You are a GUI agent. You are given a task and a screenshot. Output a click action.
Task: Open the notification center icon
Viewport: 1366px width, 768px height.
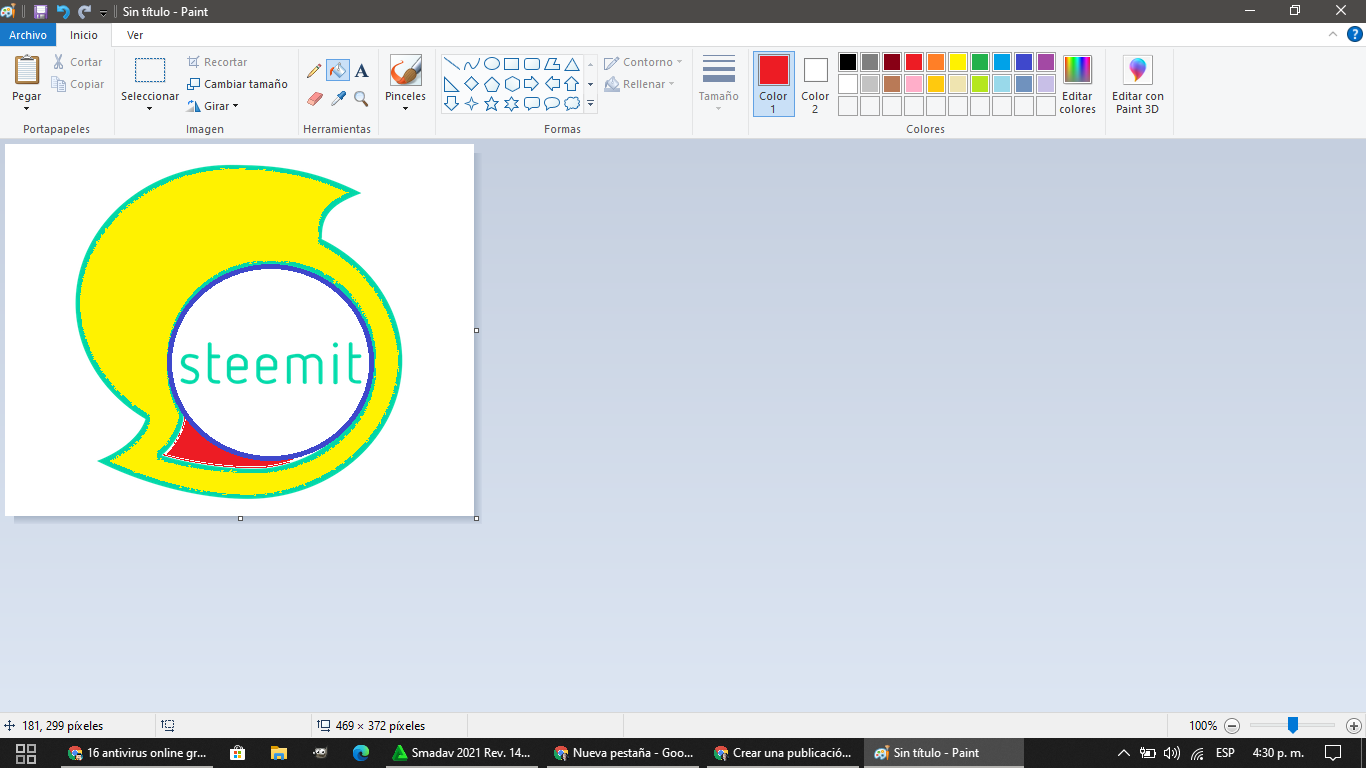[1333, 753]
